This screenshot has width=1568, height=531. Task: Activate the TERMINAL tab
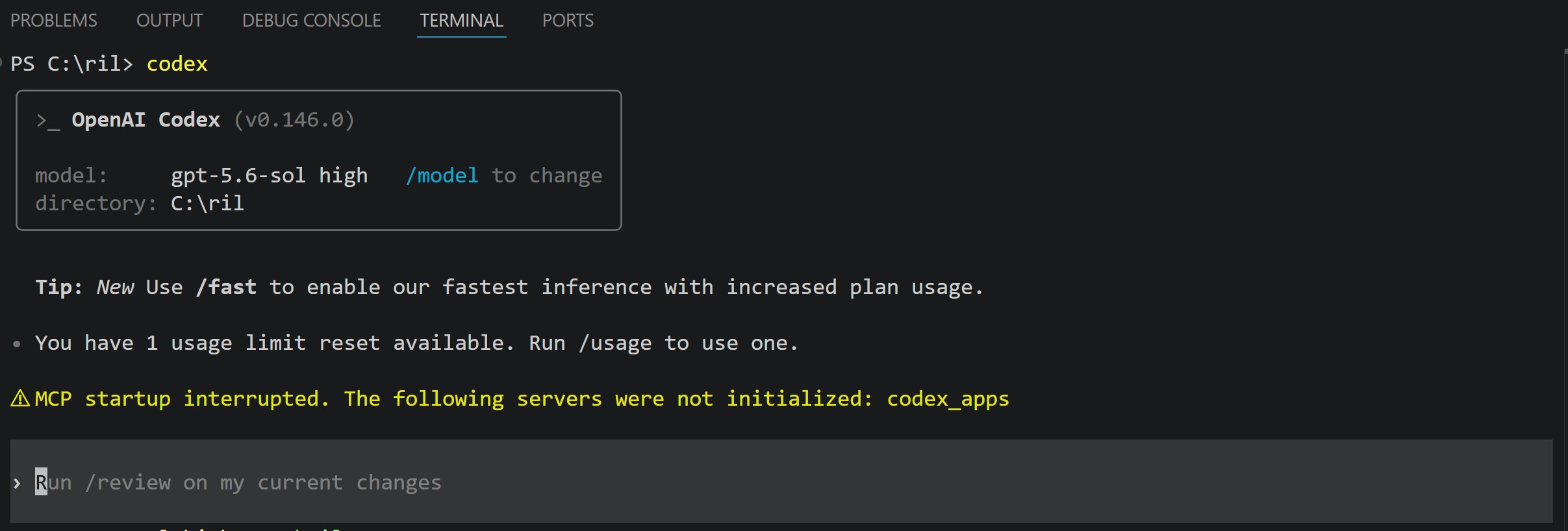coord(461,21)
